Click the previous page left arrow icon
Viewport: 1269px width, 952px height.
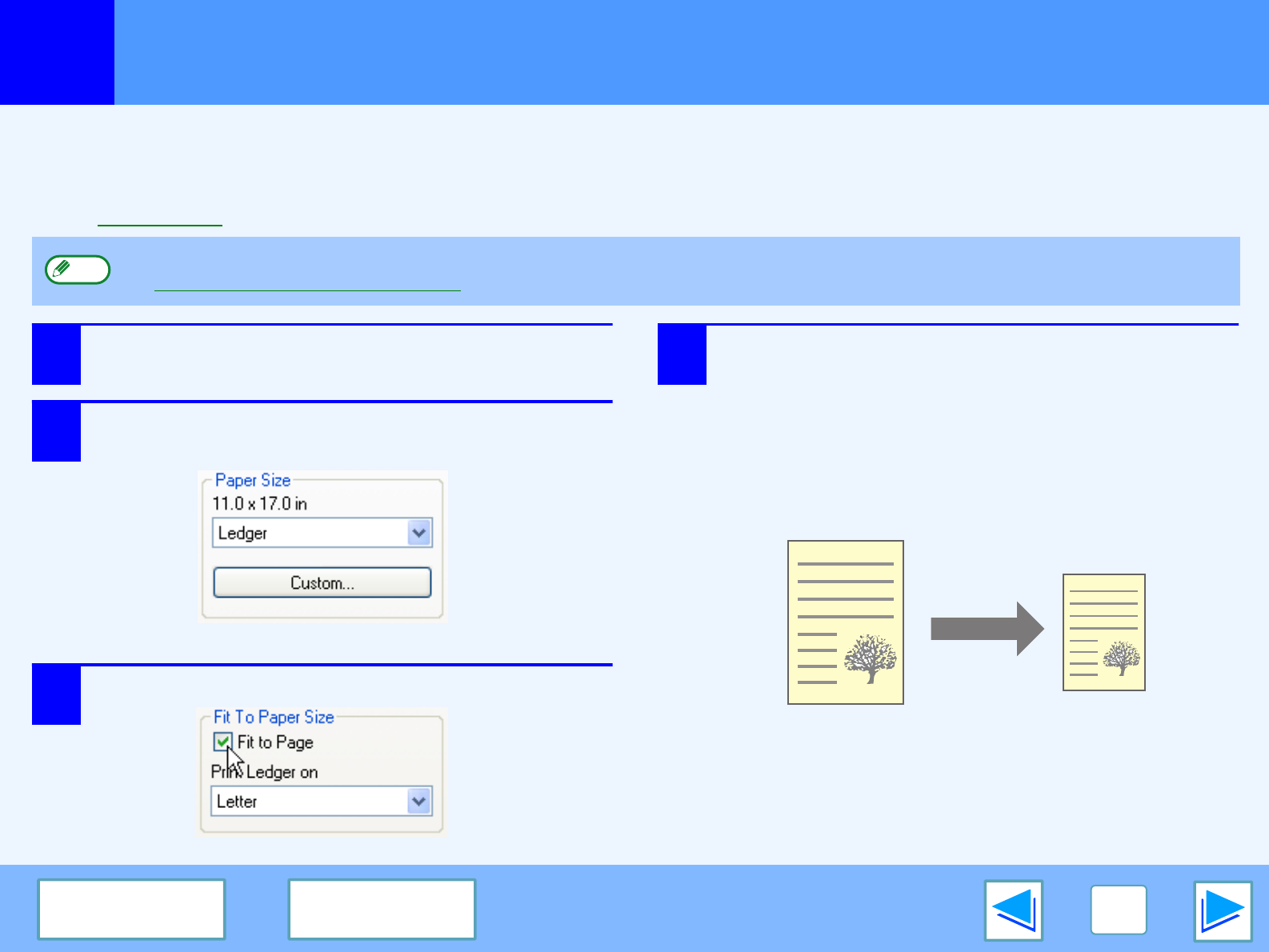tap(1013, 910)
